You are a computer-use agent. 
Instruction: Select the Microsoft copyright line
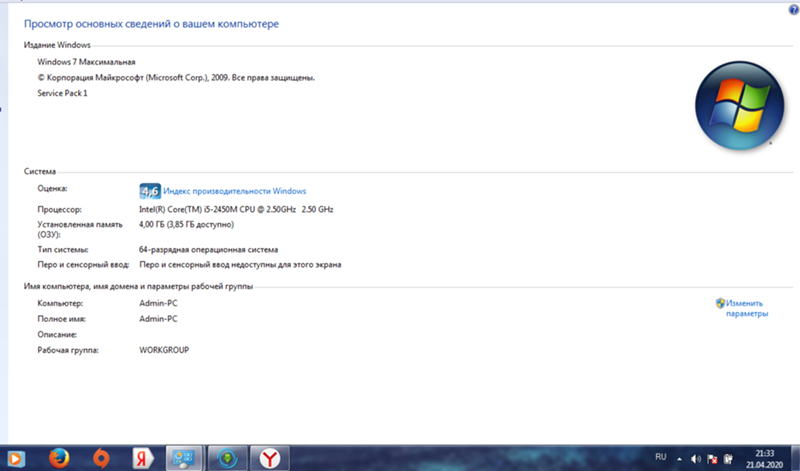click(176, 78)
